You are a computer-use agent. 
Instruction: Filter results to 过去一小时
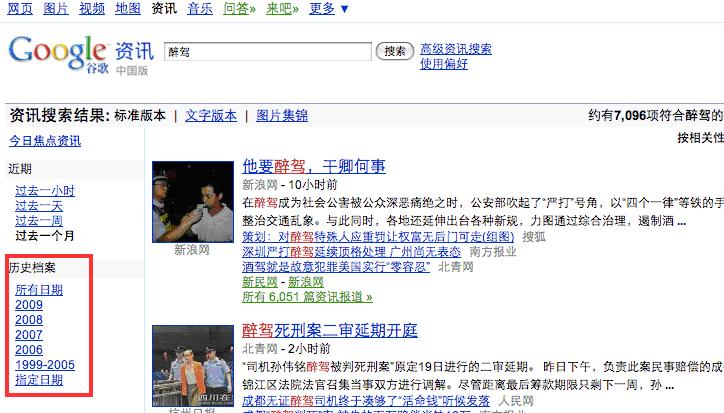click(x=45, y=191)
